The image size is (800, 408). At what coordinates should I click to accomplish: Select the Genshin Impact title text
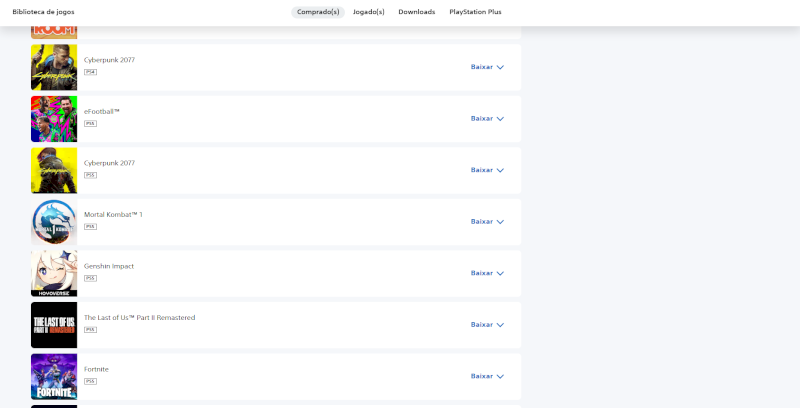[109, 266]
